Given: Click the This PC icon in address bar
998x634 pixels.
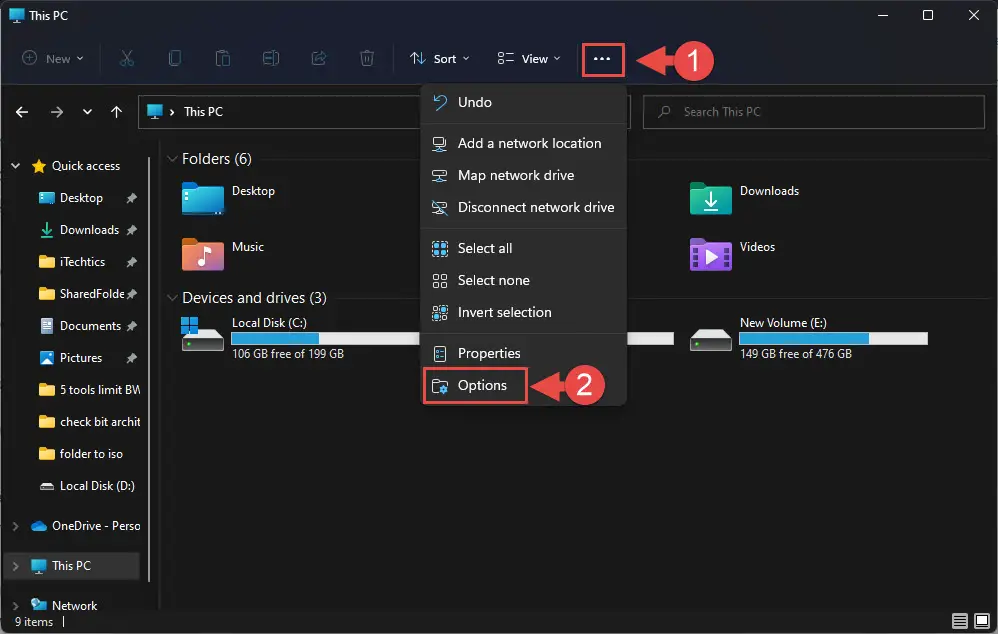Looking at the screenshot, I should (155, 112).
